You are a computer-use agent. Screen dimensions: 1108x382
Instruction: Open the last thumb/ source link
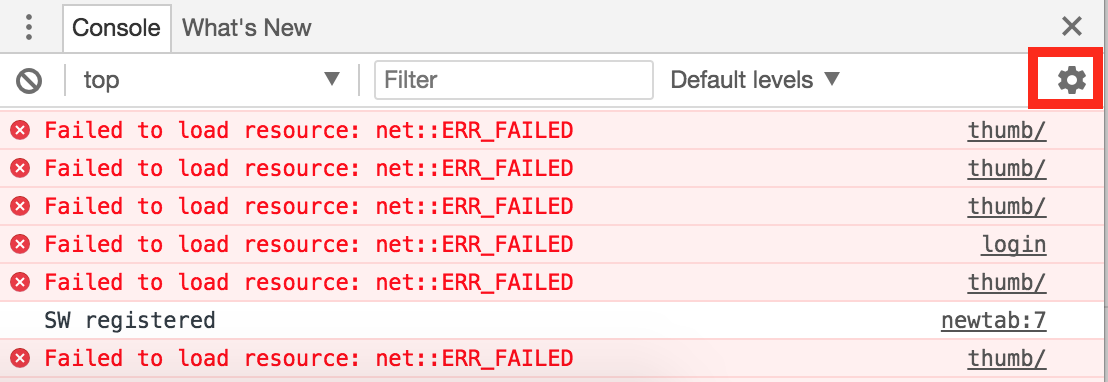click(x=1006, y=359)
